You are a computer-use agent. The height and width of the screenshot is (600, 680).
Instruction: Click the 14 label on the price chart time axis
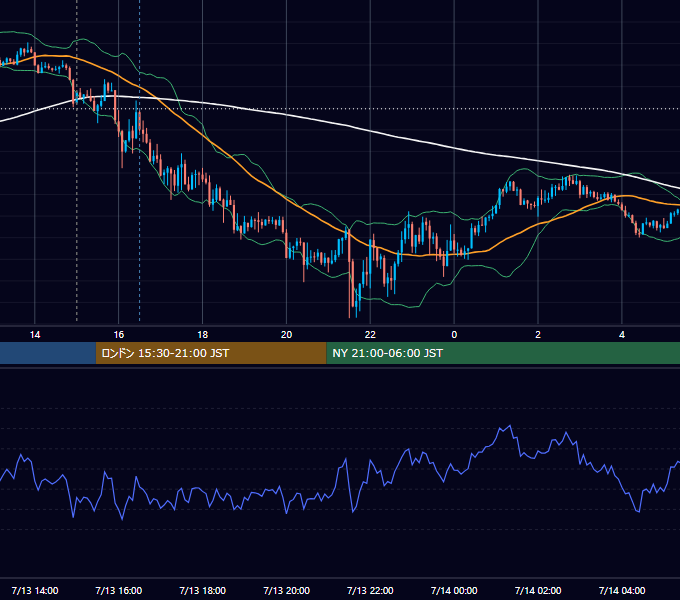click(35, 335)
